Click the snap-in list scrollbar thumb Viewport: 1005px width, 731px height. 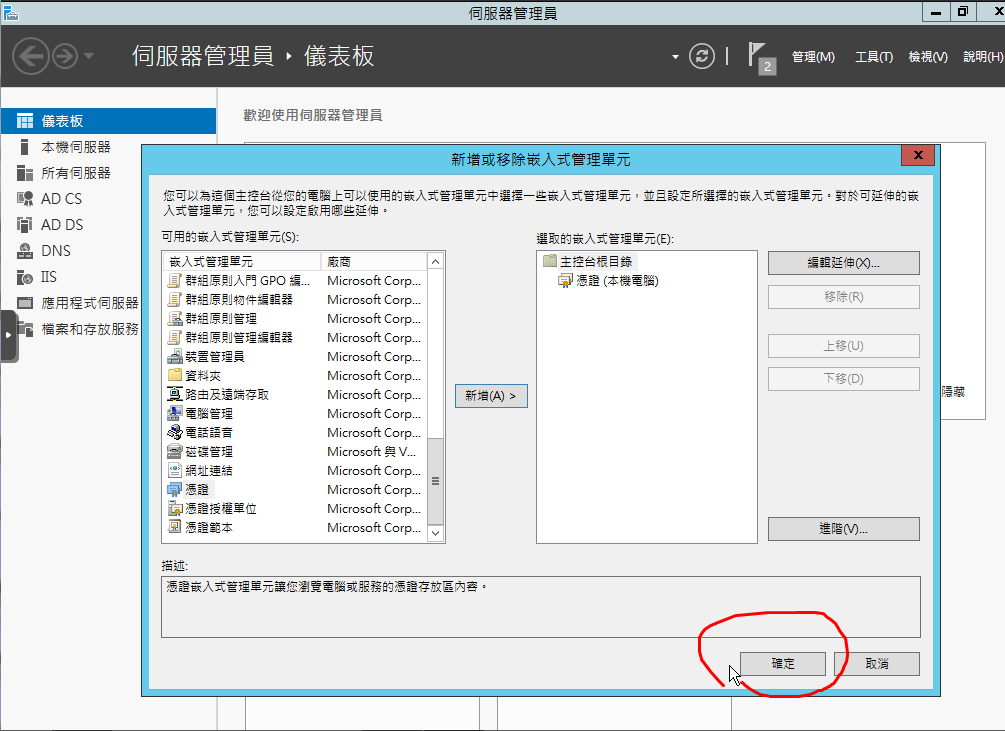435,481
